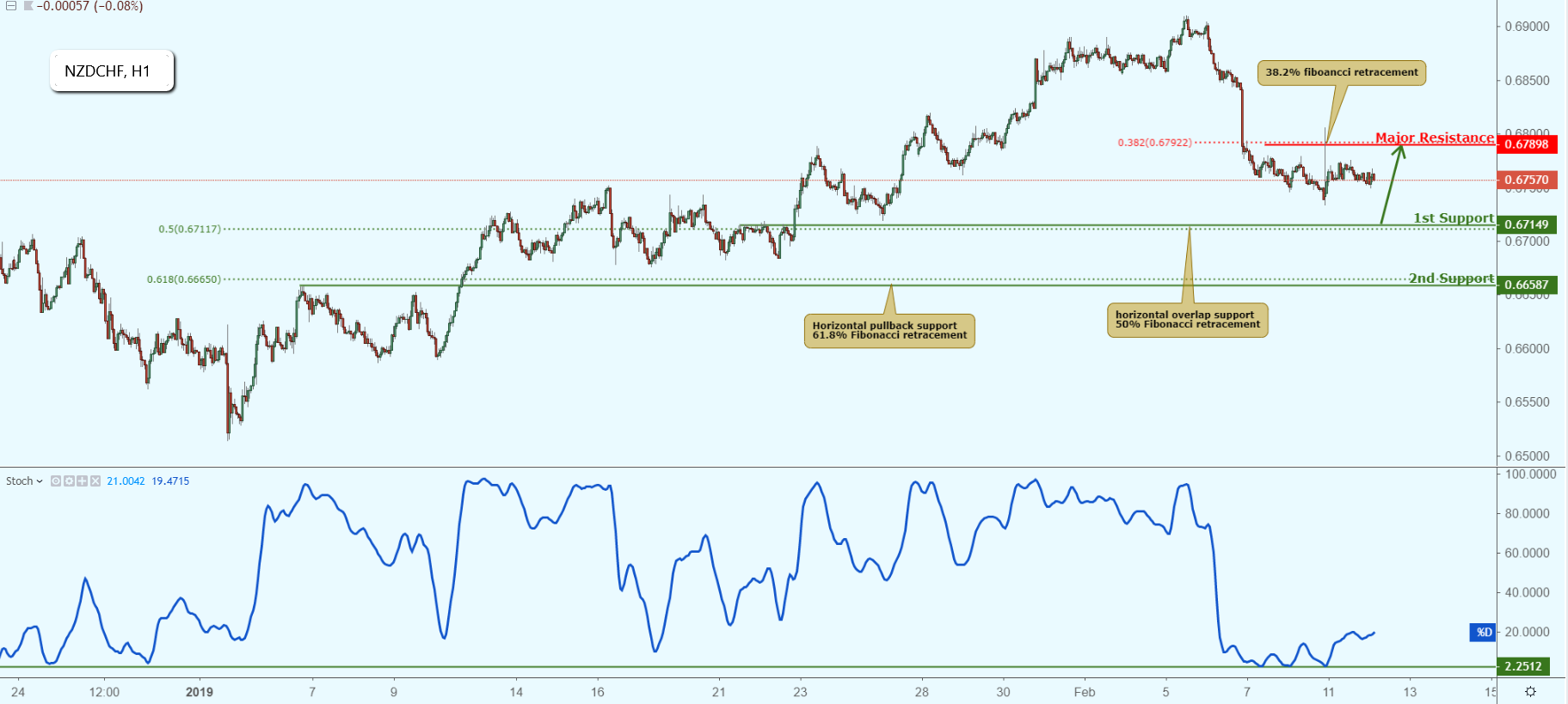1568x704 pixels.
Task: Open Stoch indicator settings gear
Action: coord(69,481)
